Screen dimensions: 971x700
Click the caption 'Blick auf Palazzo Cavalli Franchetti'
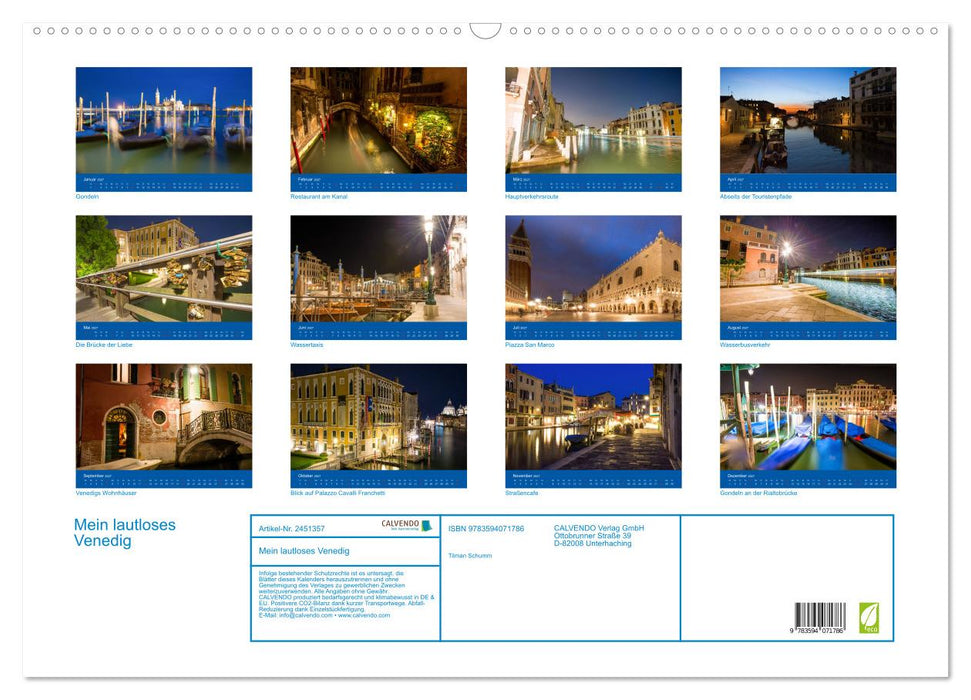pos(338,493)
